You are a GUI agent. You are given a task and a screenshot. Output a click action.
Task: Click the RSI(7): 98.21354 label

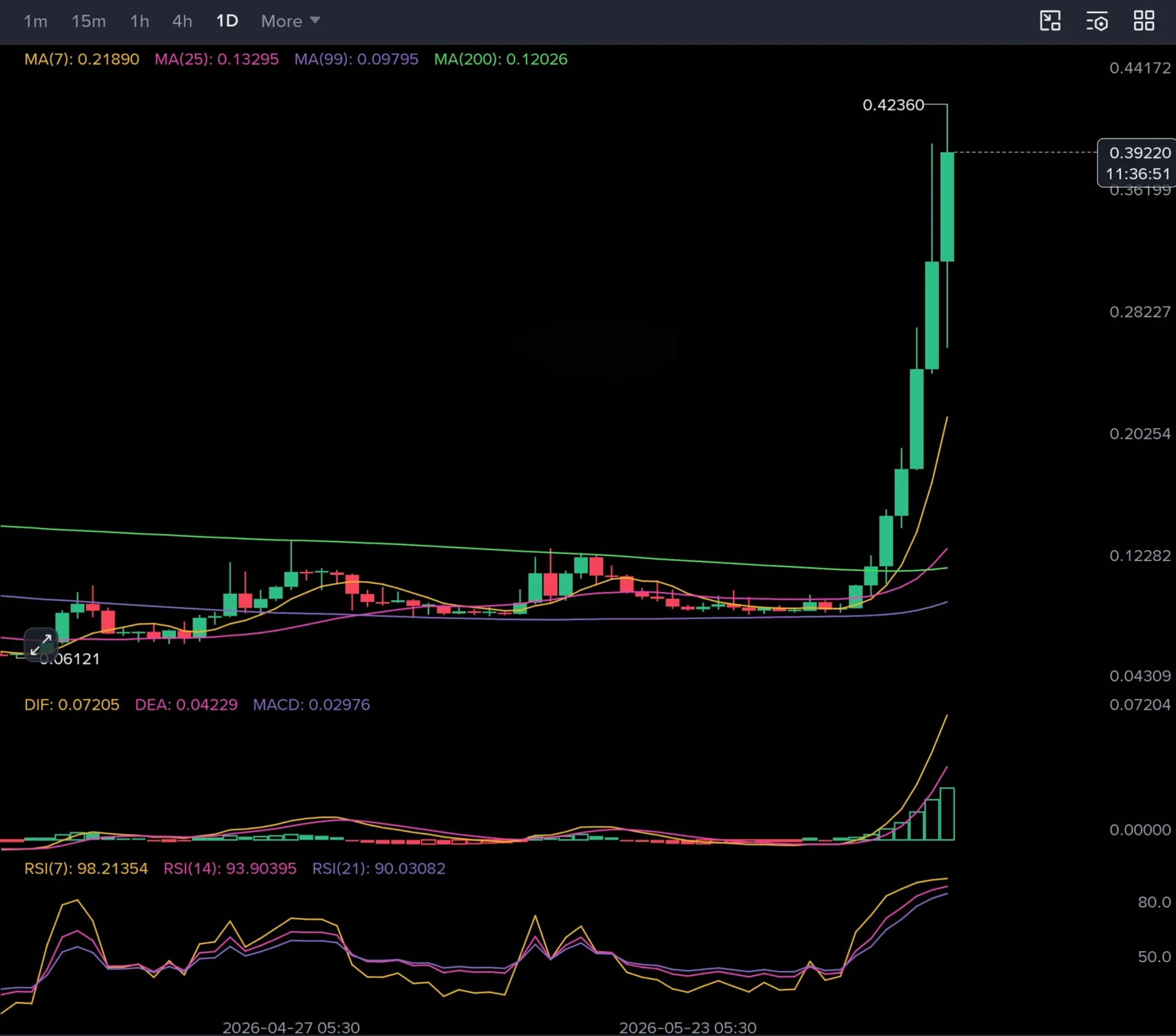[86, 868]
